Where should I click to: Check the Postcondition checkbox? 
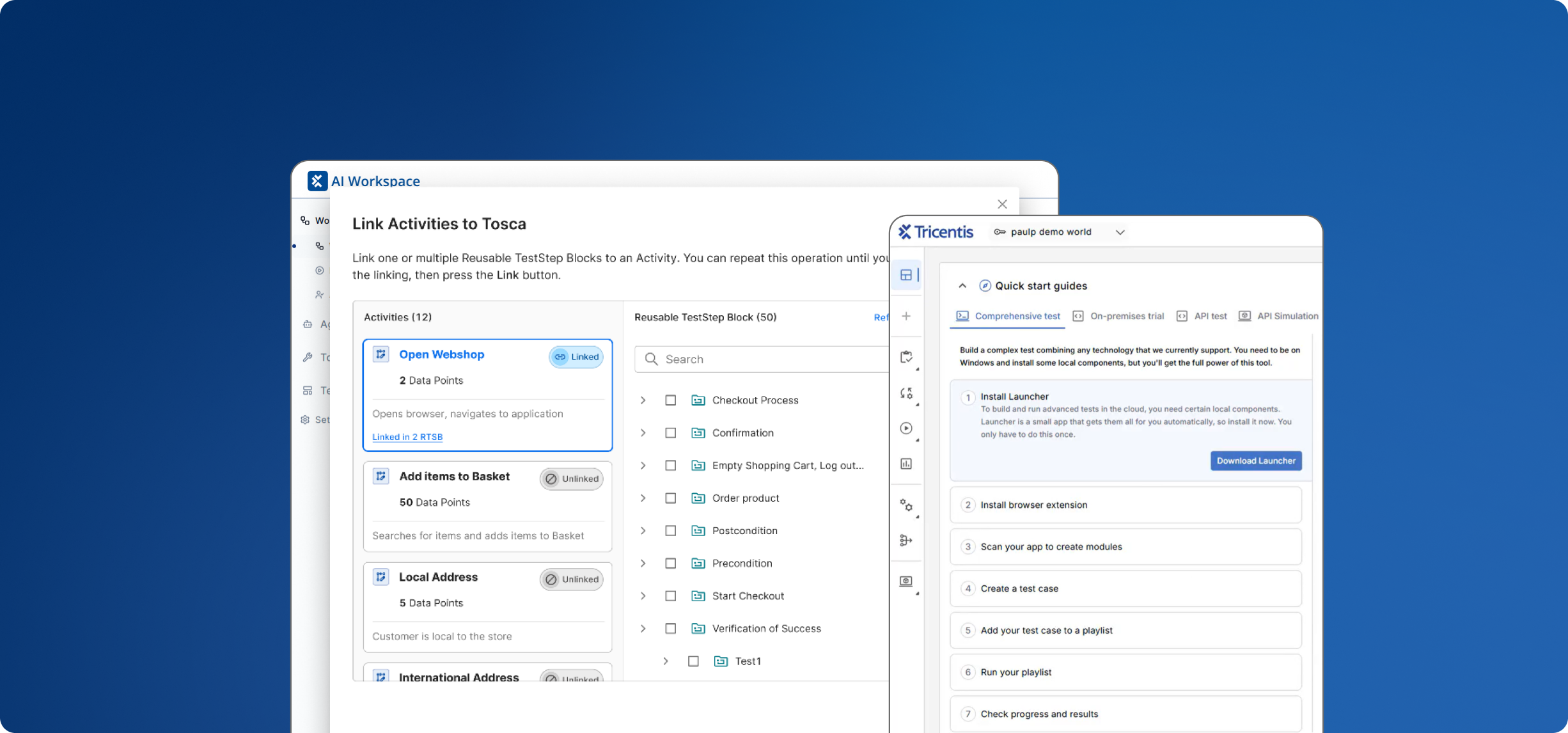[671, 531]
